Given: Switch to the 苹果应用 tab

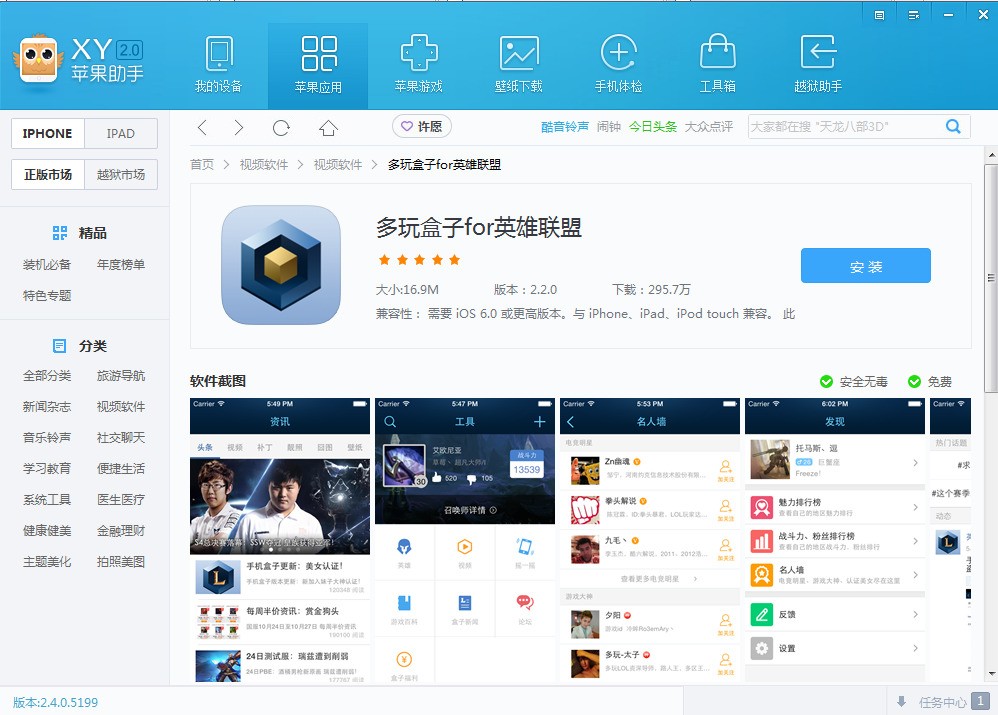Looking at the screenshot, I should 320,65.
